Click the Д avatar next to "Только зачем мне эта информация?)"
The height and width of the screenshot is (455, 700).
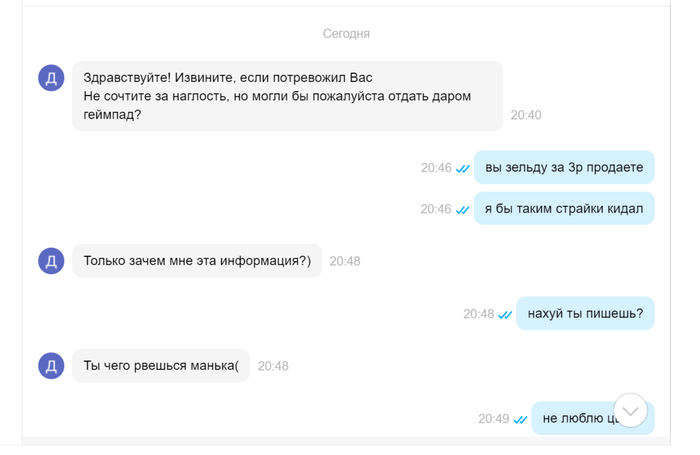click(x=52, y=261)
